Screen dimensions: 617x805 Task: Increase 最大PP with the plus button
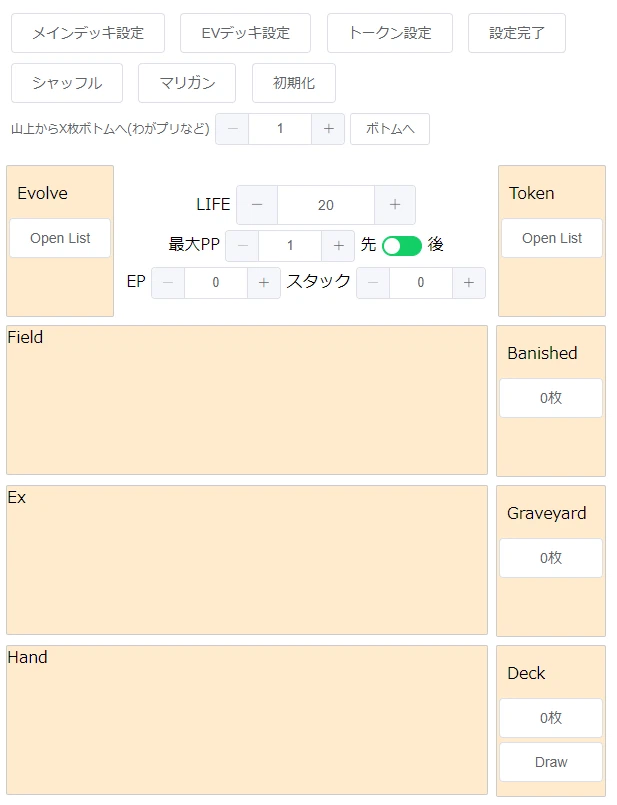(338, 246)
